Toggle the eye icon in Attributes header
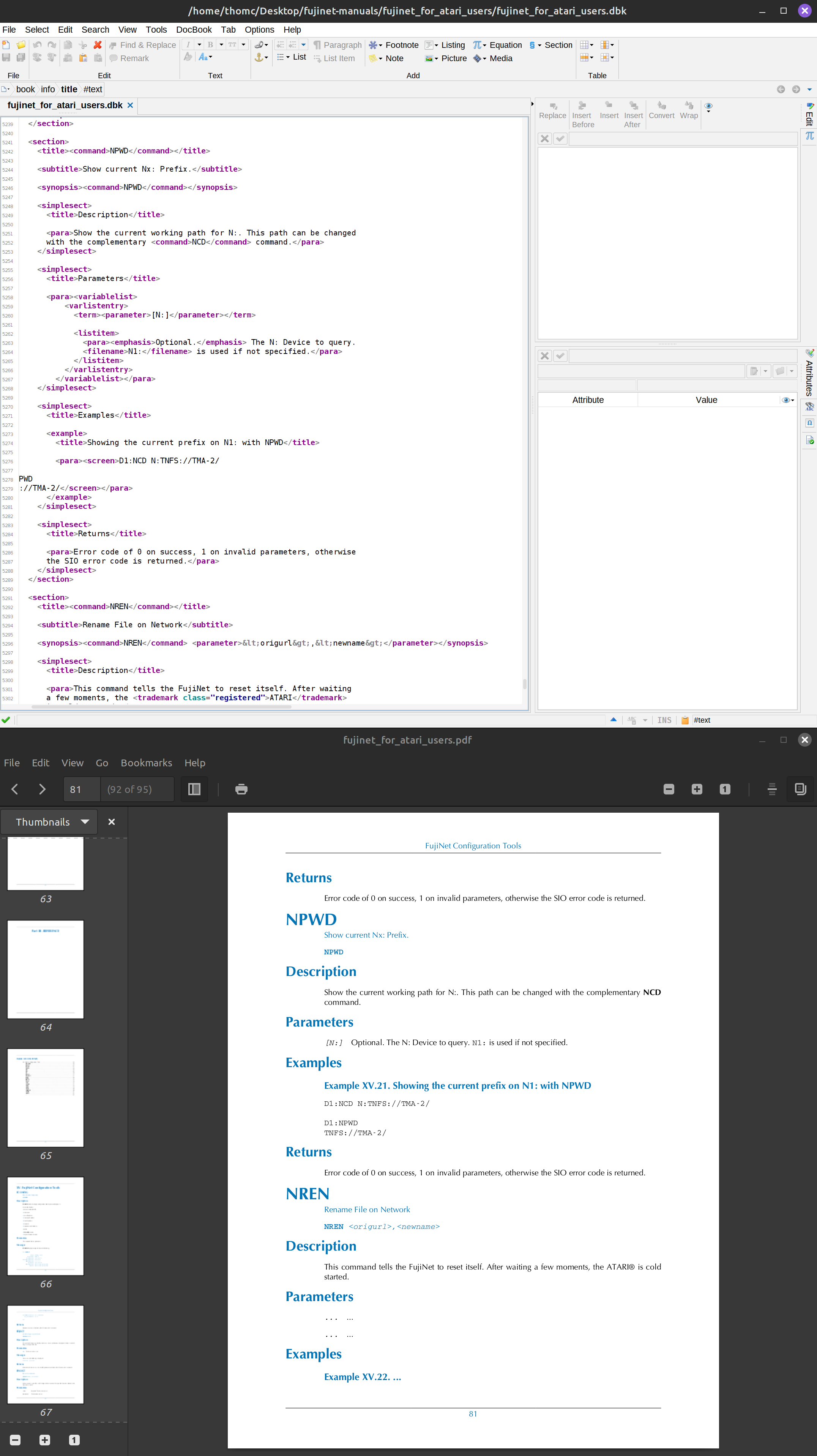 (x=786, y=400)
